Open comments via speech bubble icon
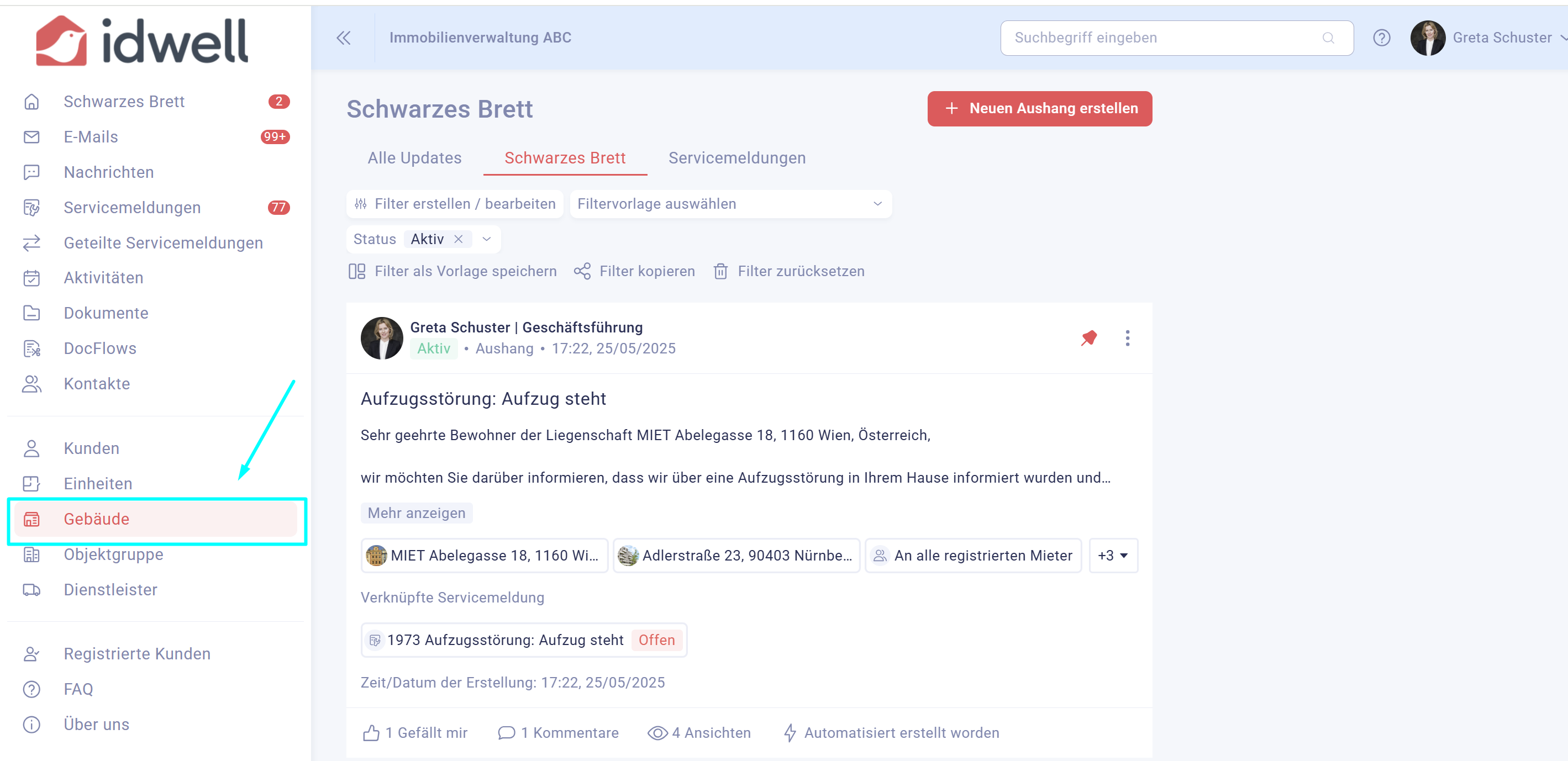The height and width of the screenshot is (761, 1568). (x=507, y=733)
